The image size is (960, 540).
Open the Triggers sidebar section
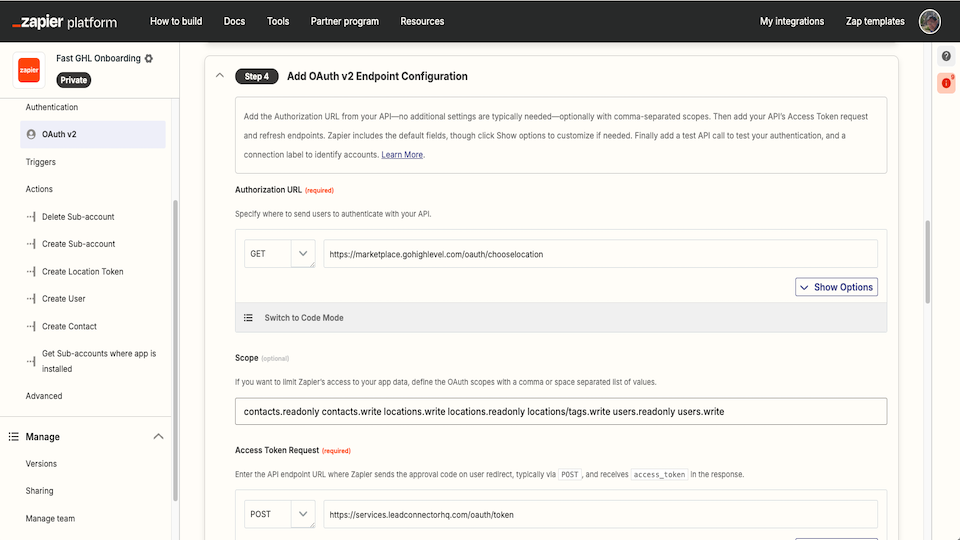41,162
